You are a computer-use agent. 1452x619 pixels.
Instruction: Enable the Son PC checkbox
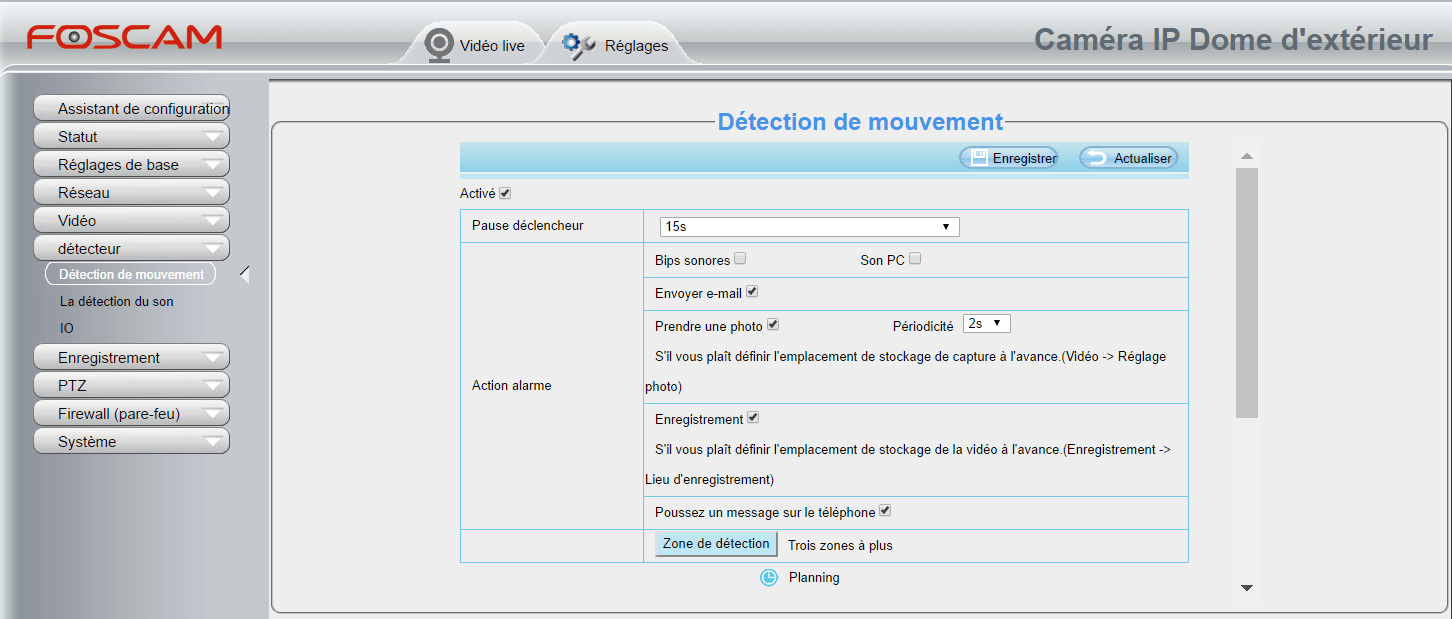(x=915, y=259)
